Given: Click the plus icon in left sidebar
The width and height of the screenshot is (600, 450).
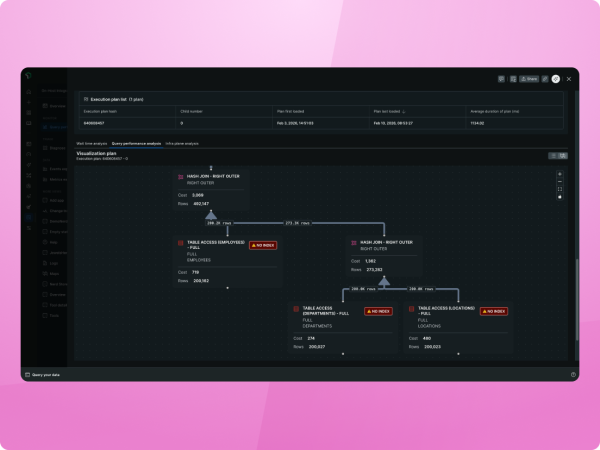Looking at the screenshot, I should 29,102.
